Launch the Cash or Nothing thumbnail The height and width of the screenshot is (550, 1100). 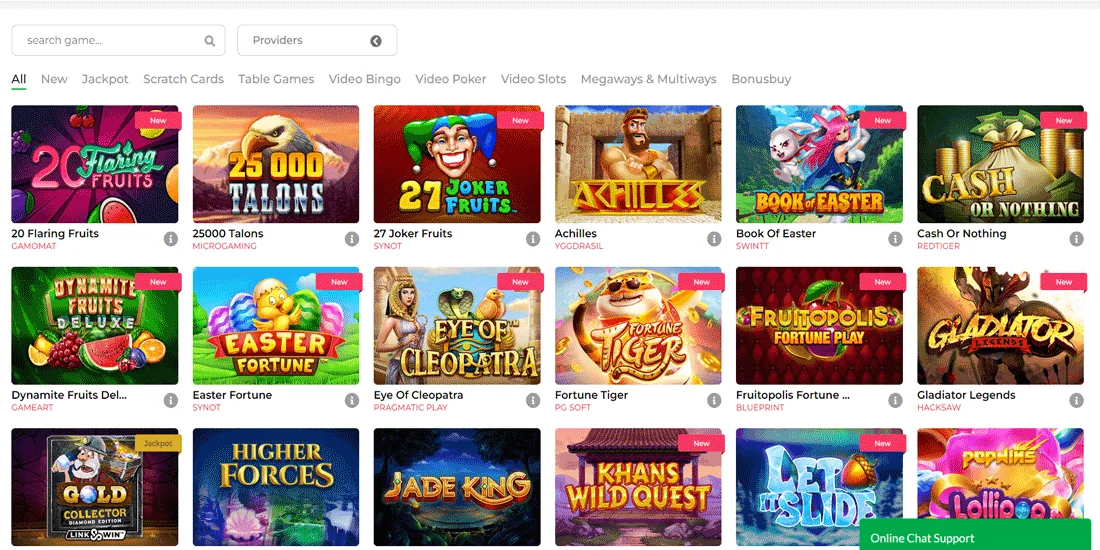(x=1000, y=164)
